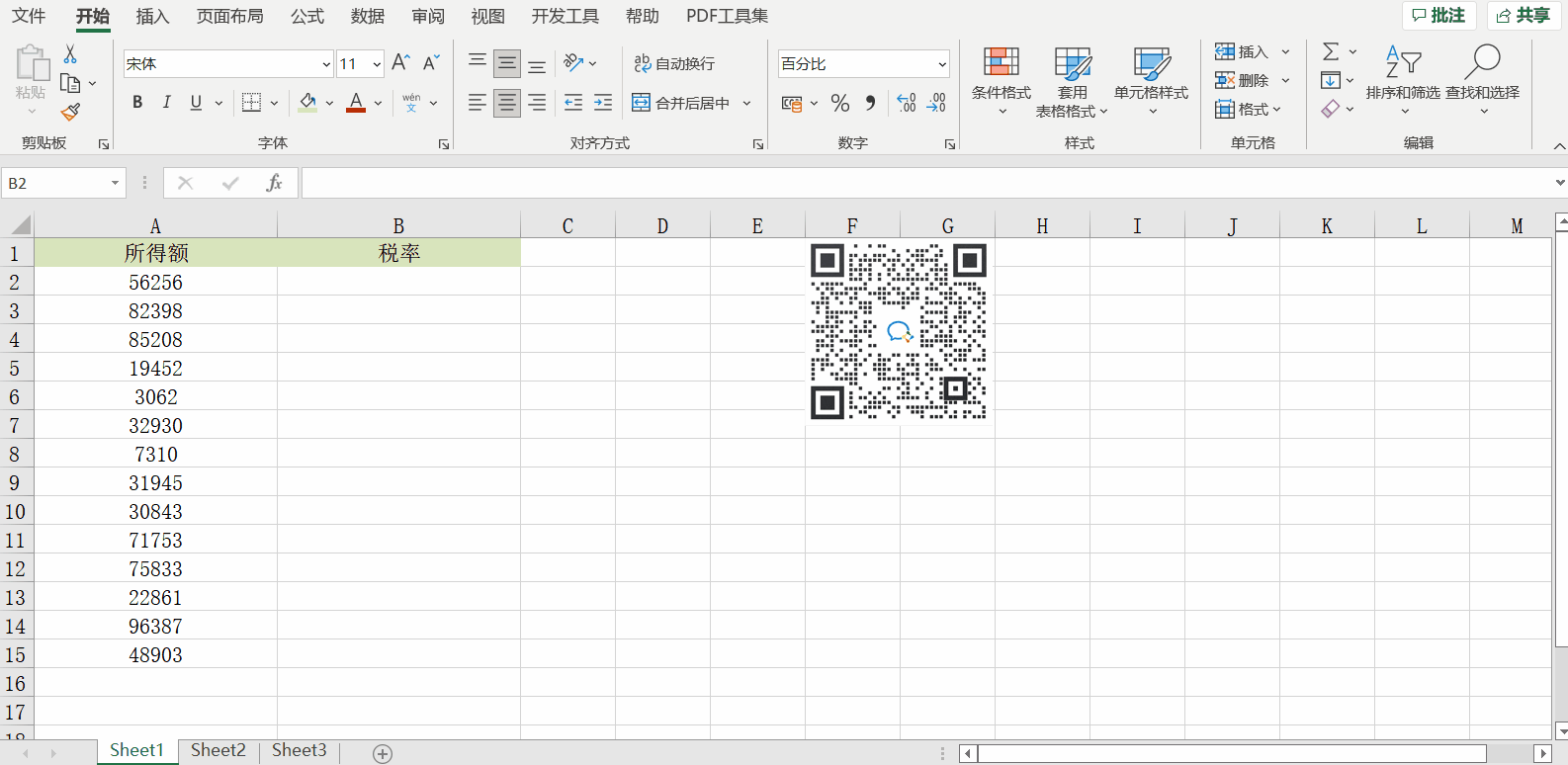The image size is (1568, 765).
Task: Click the AutoSum sigma icon
Action: click(x=1331, y=51)
